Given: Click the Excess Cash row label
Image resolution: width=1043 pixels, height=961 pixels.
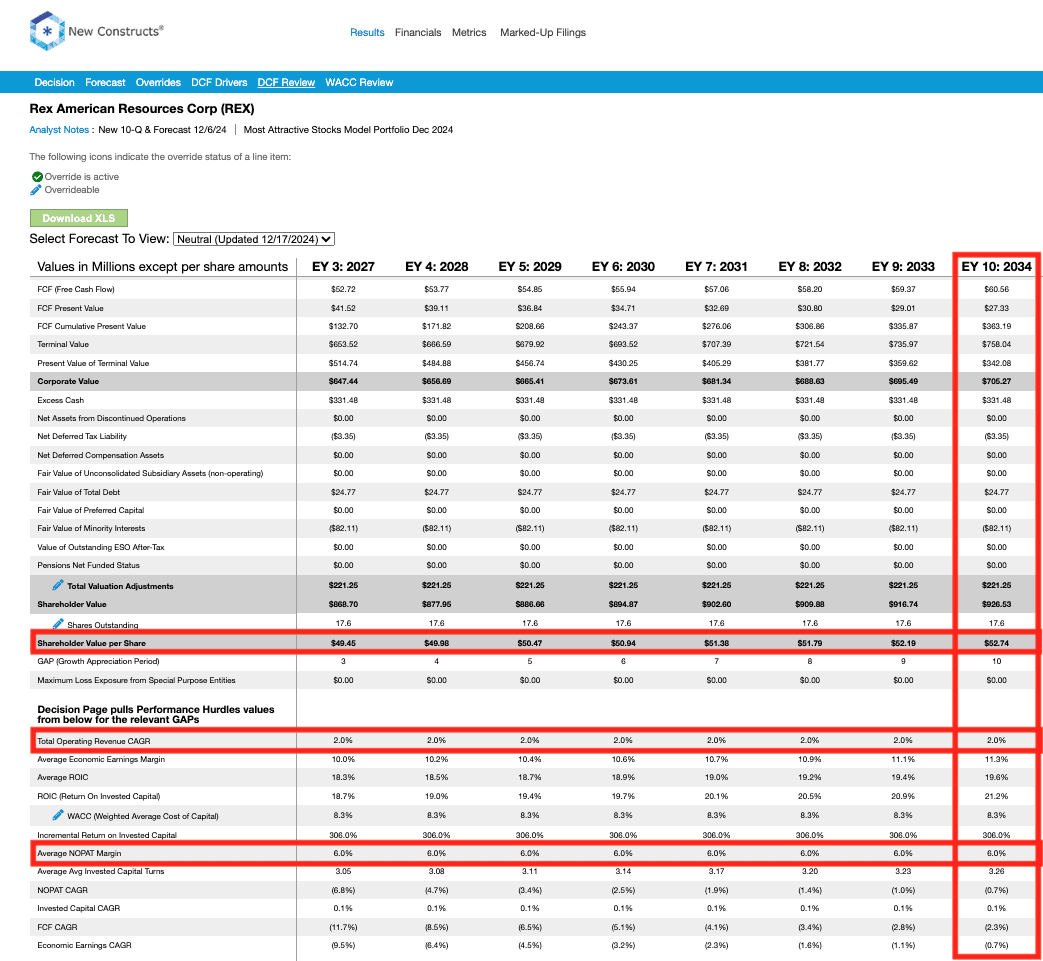Looking at the screenshot, I should (61, 400).
